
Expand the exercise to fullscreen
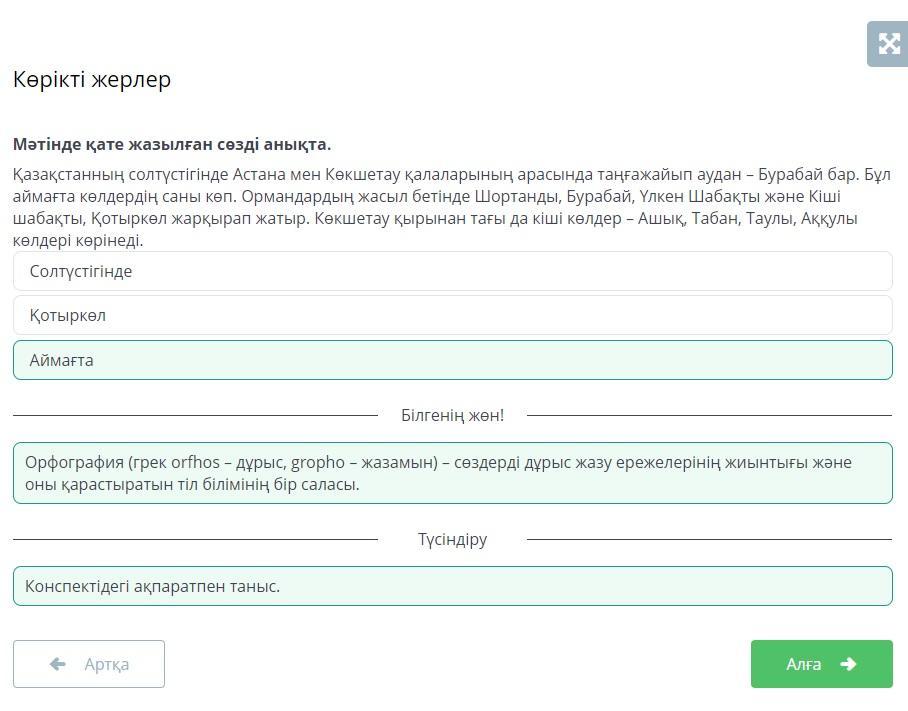pos(887,44)
